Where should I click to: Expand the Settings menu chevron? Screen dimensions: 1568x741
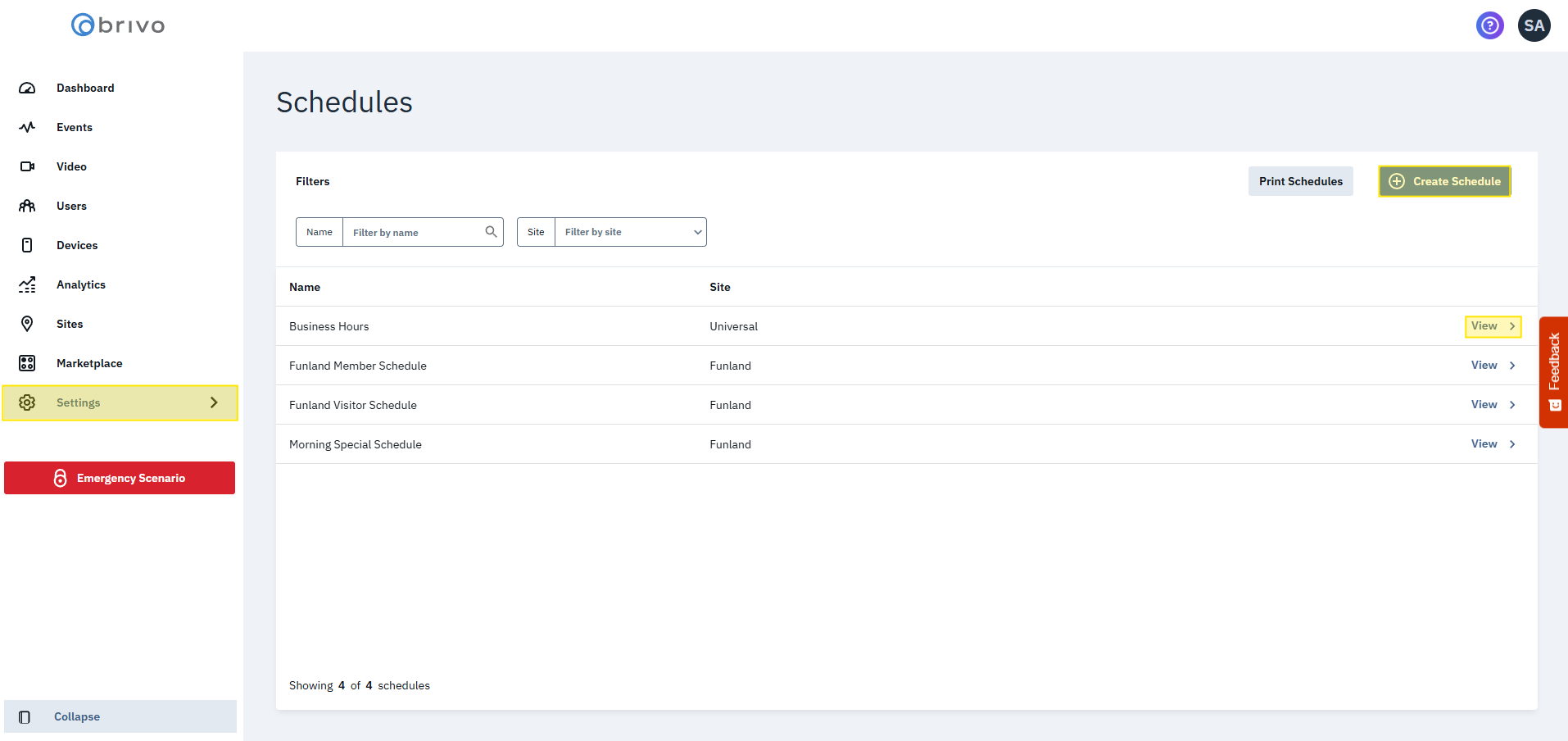click(214, 402)
